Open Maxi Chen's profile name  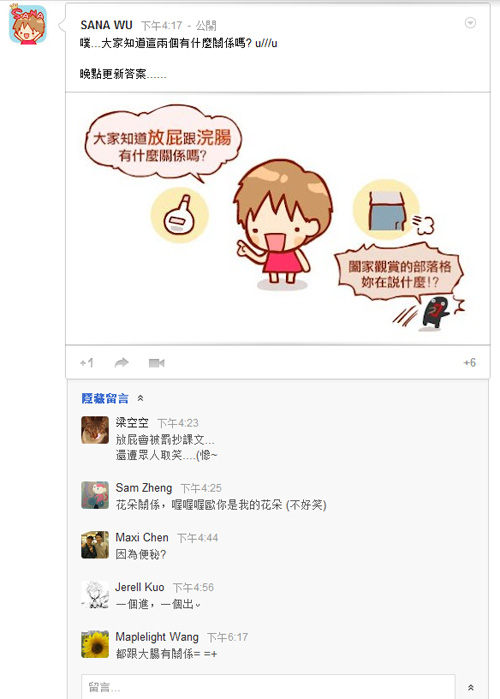(142, 537)
